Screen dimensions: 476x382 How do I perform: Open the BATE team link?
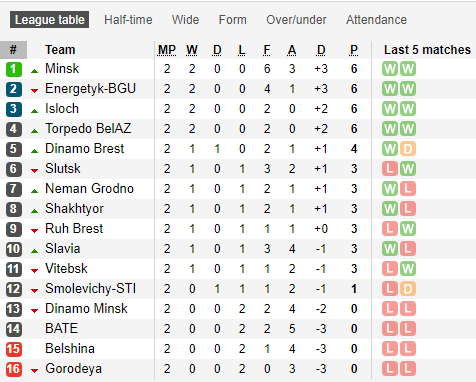tap(62, 329)
